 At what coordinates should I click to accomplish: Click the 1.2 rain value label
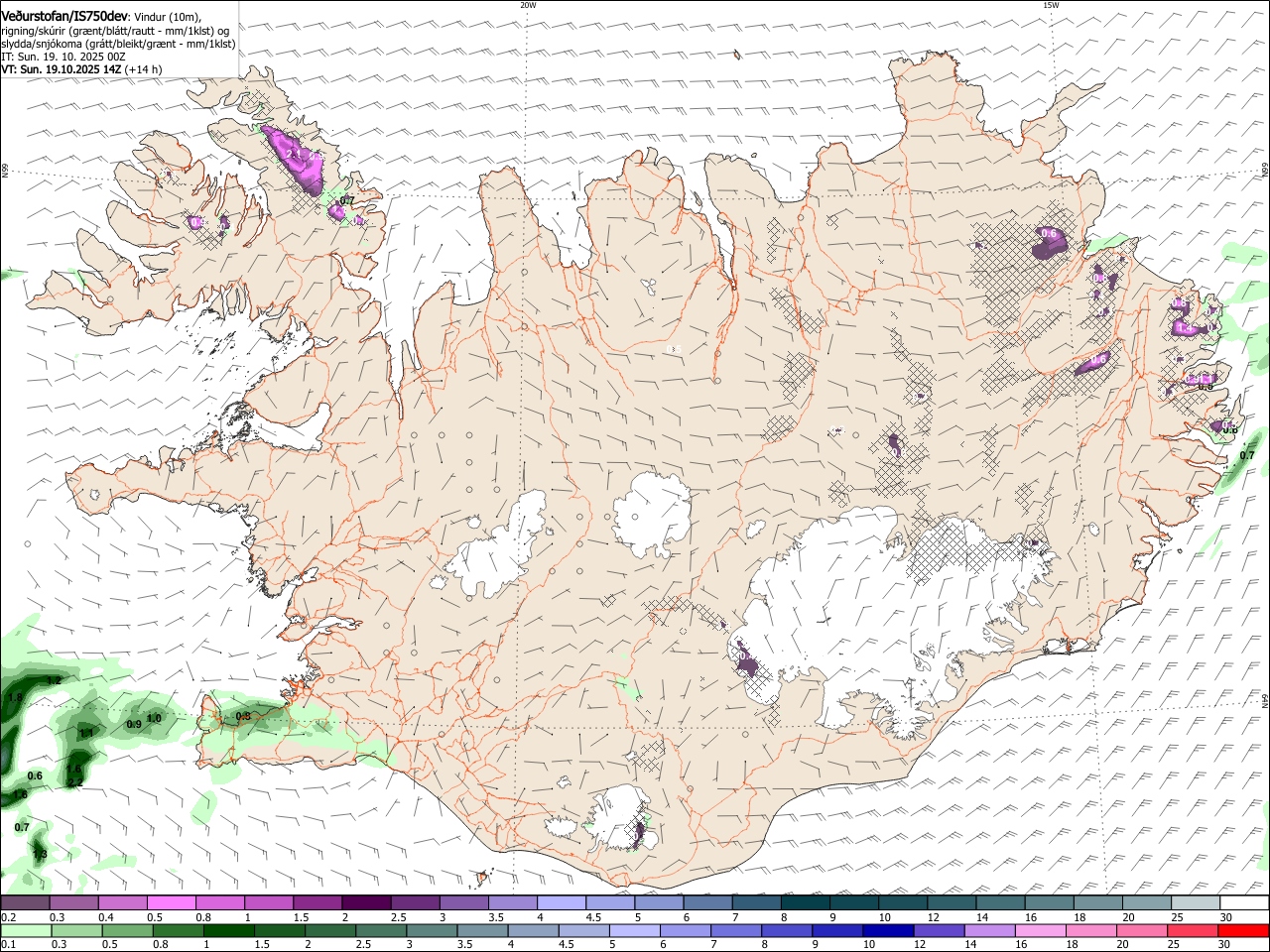54,680
